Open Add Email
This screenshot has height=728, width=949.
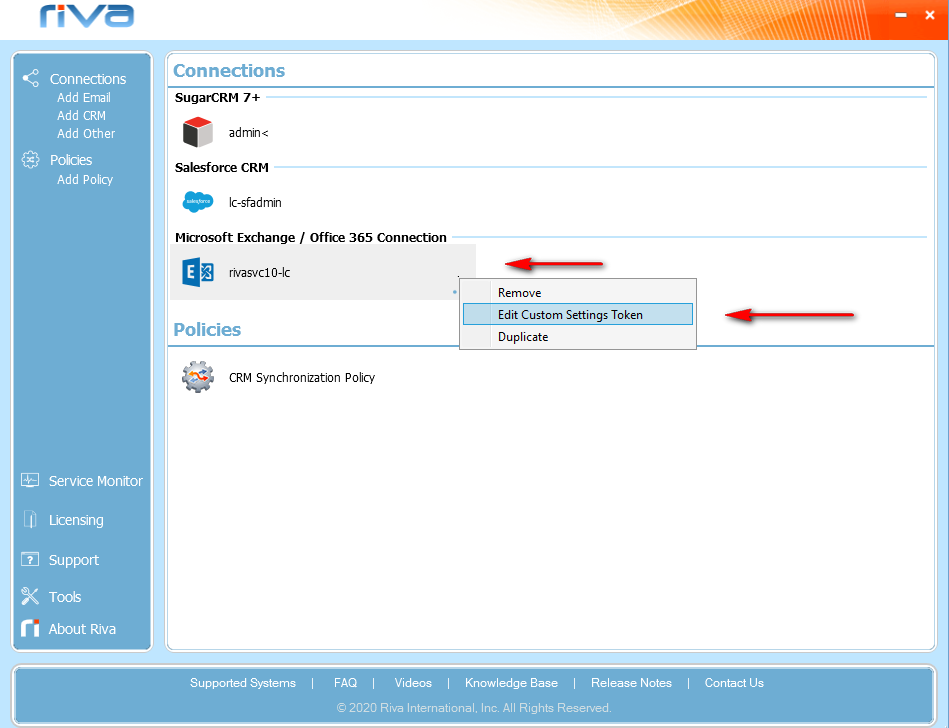click(x=83, y=97)
